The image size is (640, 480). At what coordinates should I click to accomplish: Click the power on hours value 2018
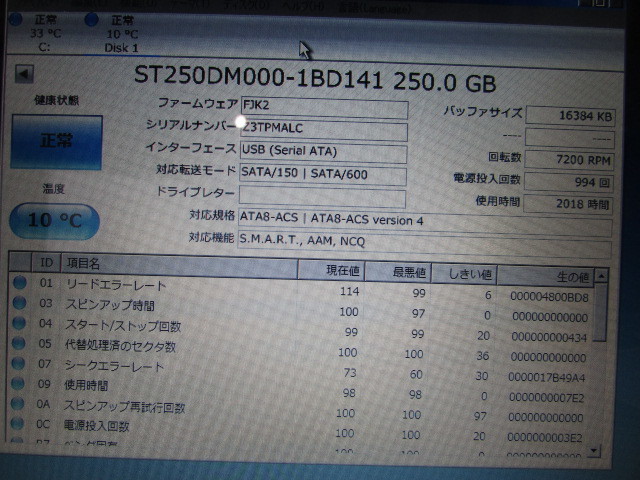pos(568,204)
